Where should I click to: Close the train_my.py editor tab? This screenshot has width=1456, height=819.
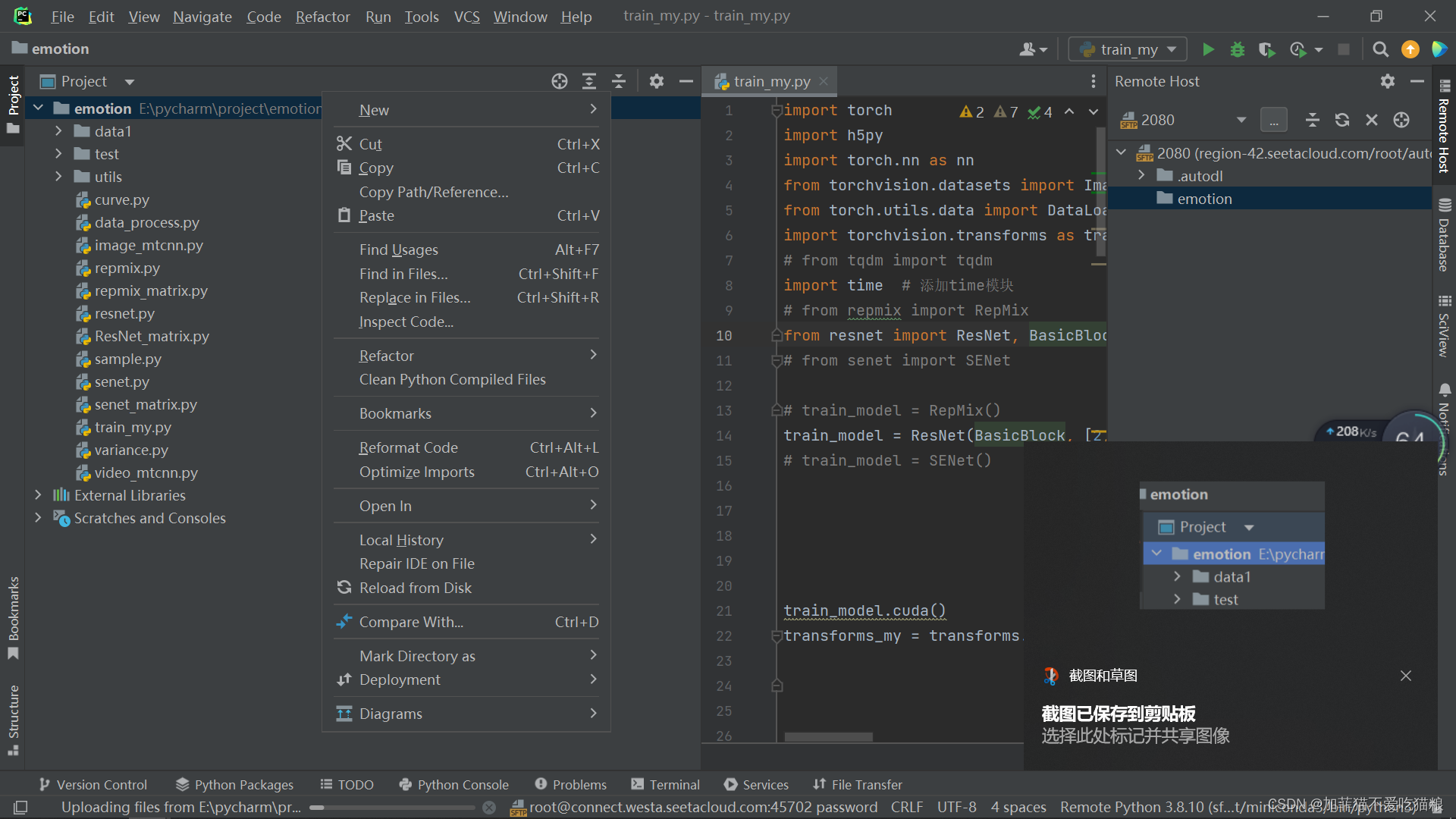(x=824, y=80)
